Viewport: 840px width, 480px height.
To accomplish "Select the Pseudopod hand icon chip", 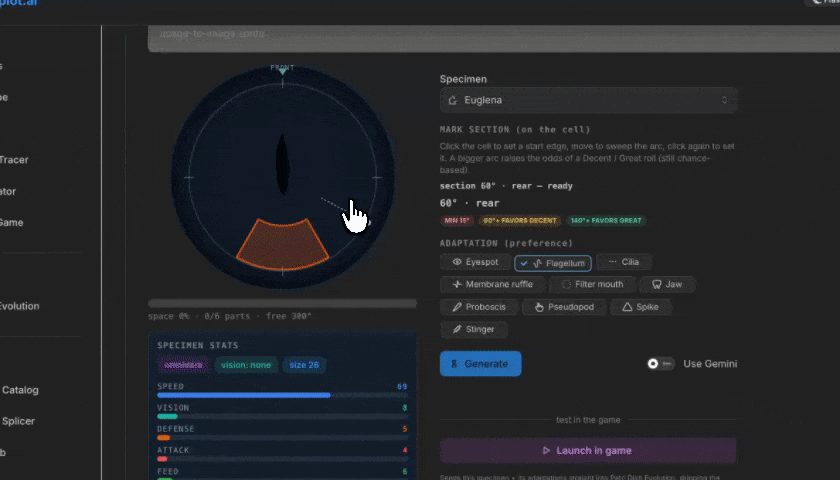I will coord(564,307).
